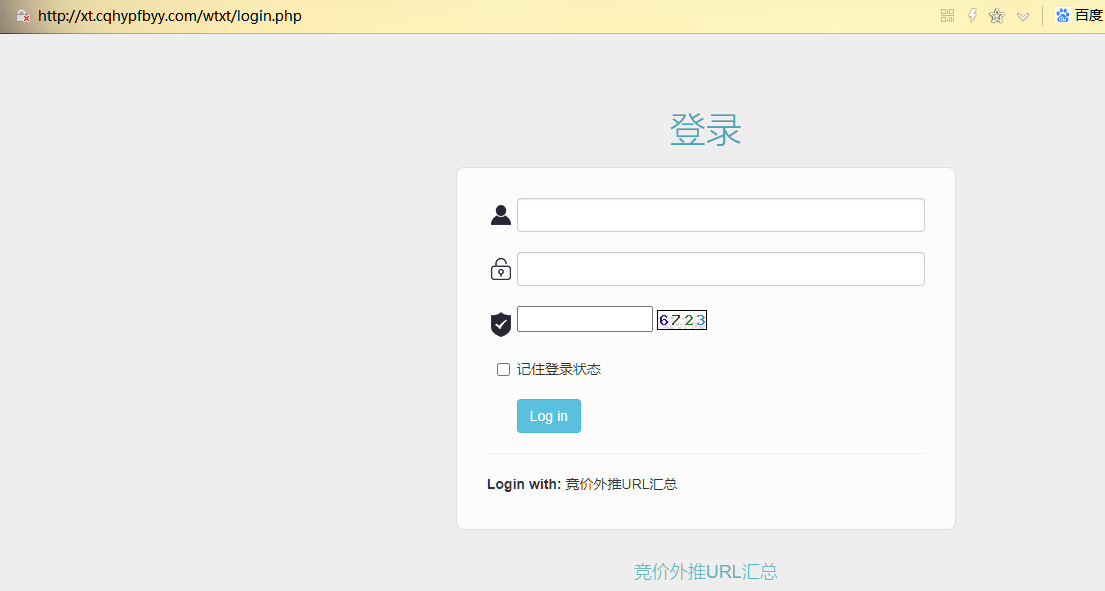Click the lightning bolt speed mode icon

pyautogui.click(x=972, y=16)
